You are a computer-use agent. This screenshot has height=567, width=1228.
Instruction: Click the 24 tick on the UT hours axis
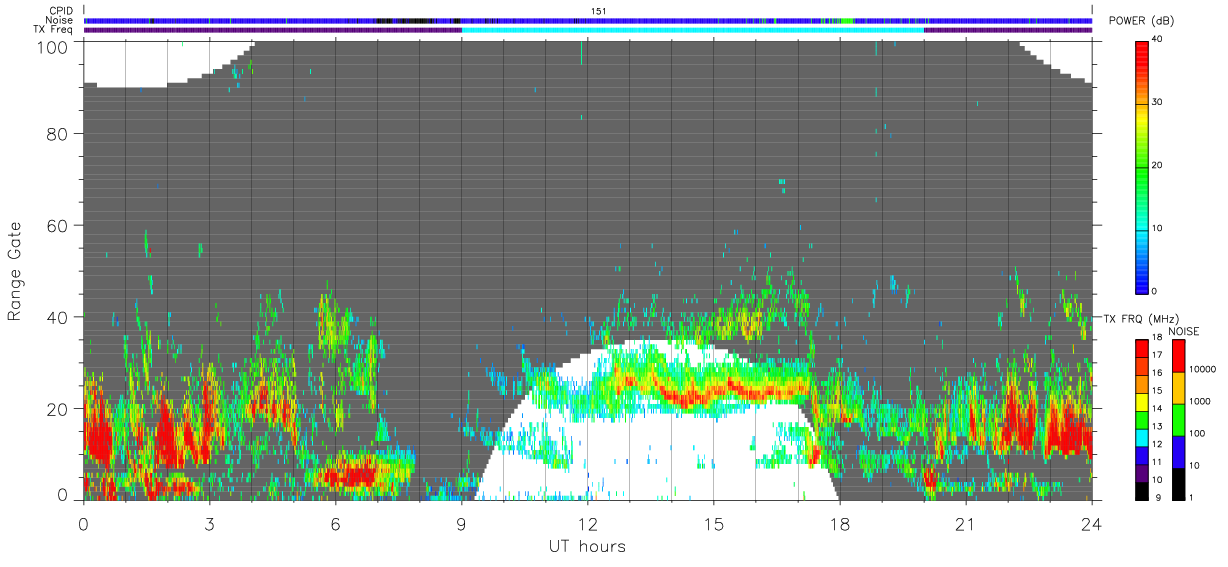point(1092,523)
